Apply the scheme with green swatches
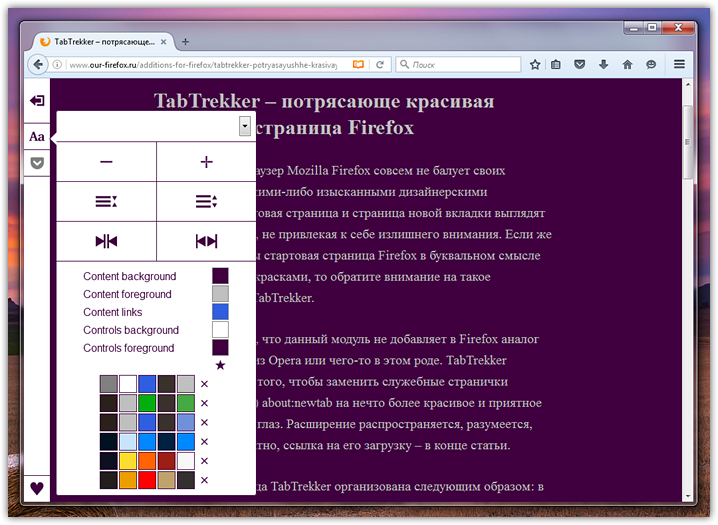This screenshot has height=525, width=718. click(x=147, y=403)
